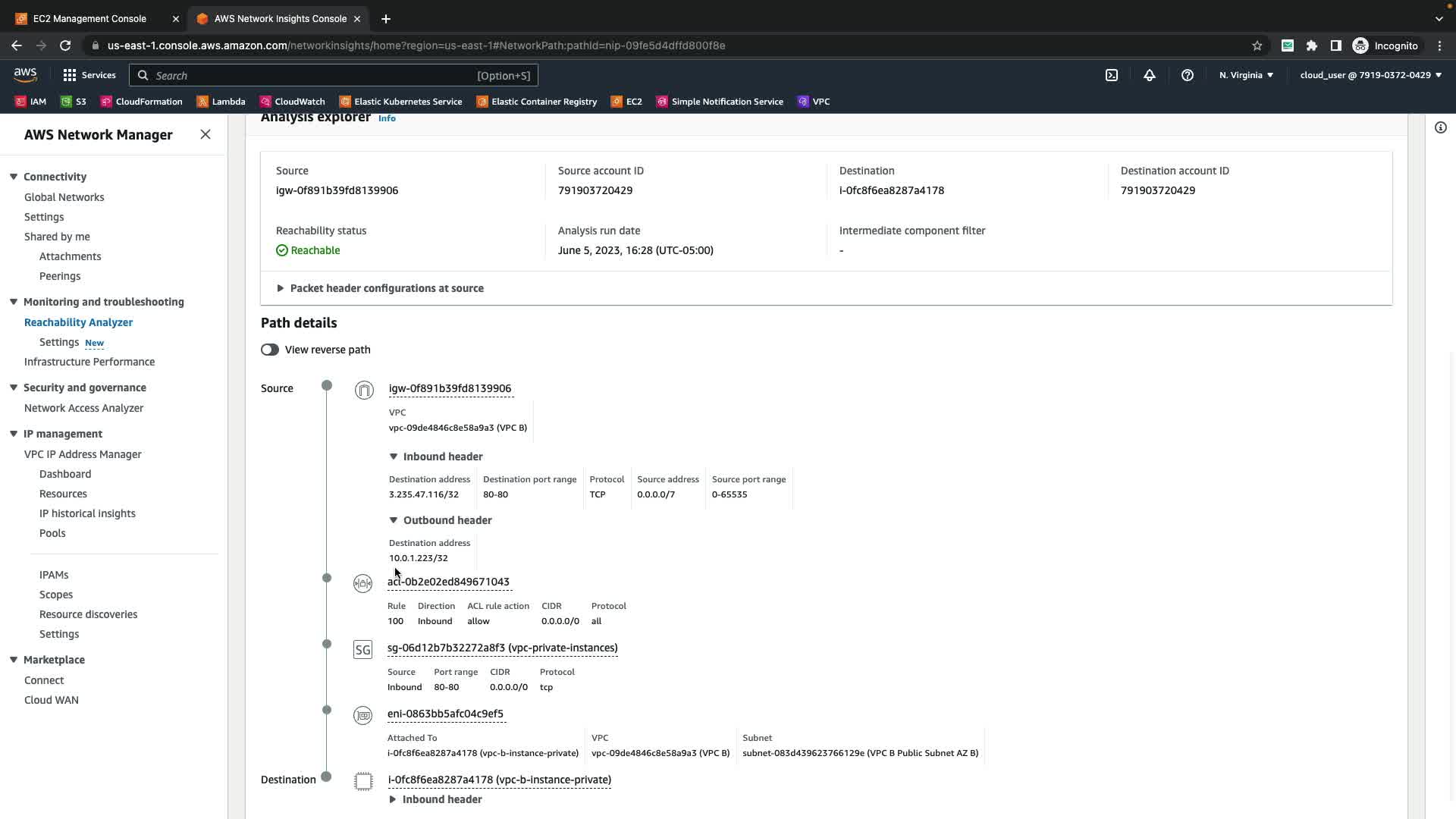Open the igw-0f891b39fd8139906 path link
Viewport: 1456px width, 819px height.
click(x=450, y=388)
